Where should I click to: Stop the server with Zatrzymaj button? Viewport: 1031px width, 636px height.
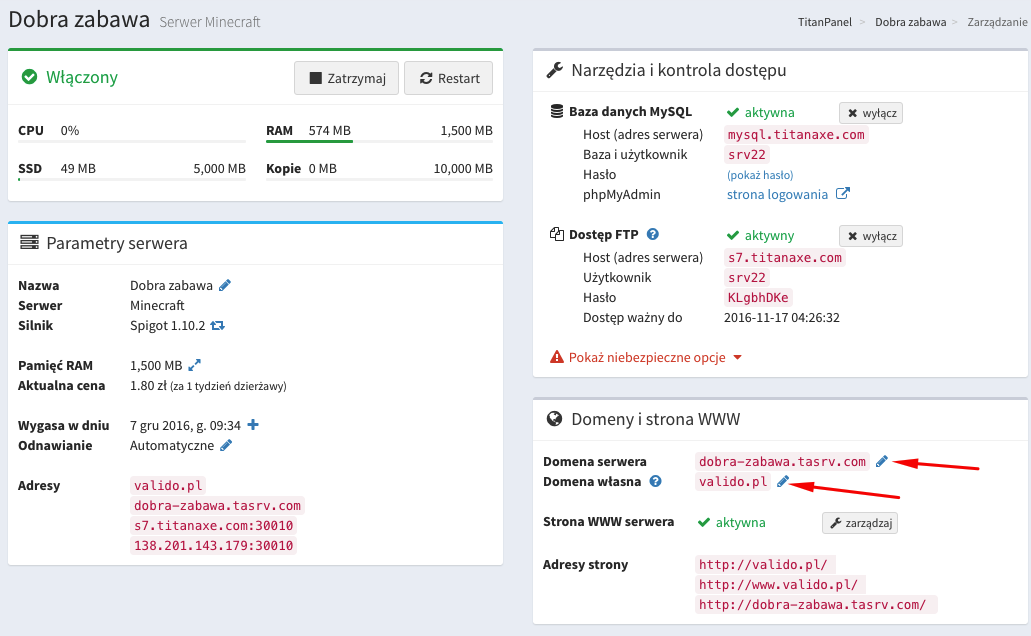tap(347, 78)
